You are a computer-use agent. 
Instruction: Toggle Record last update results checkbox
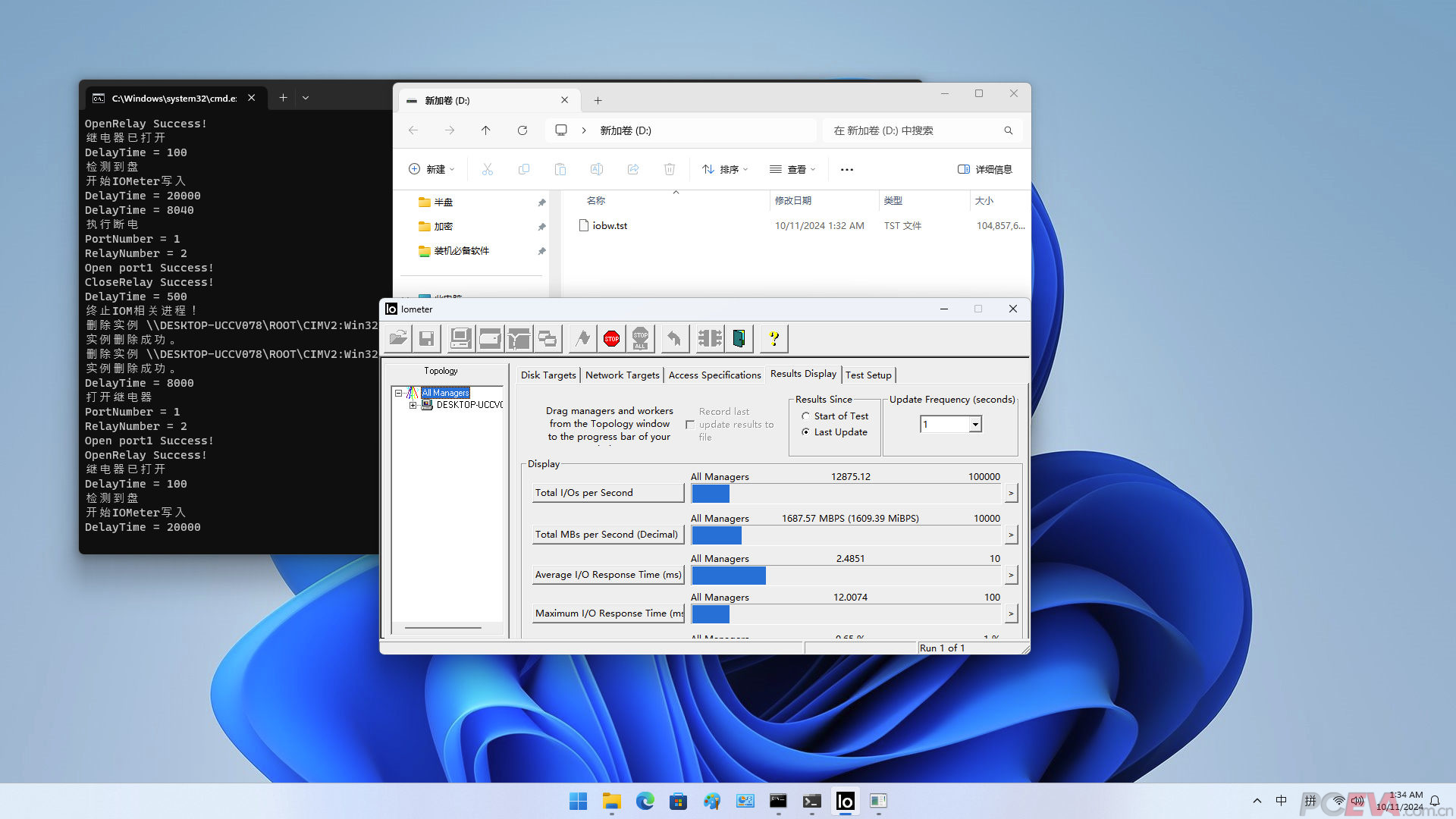pyautogui.click(x=690, y=425)
